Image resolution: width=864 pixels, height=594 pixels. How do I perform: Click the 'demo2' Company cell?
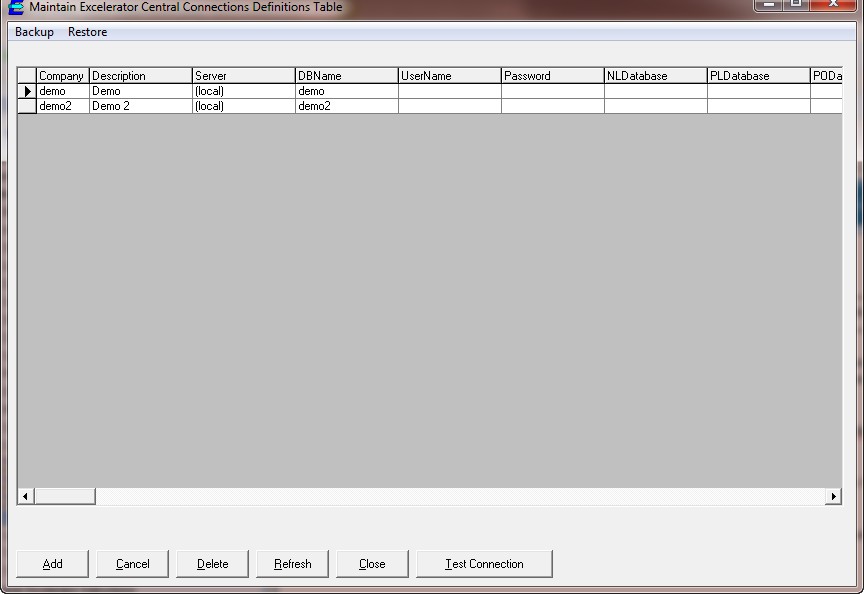pyautogui.click(x=63, y=106)
